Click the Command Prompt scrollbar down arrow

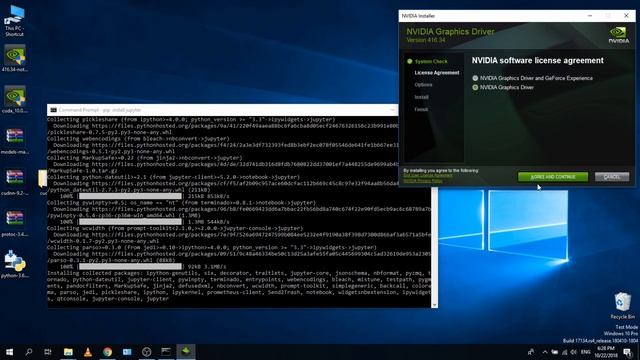[x=435, y=305]
